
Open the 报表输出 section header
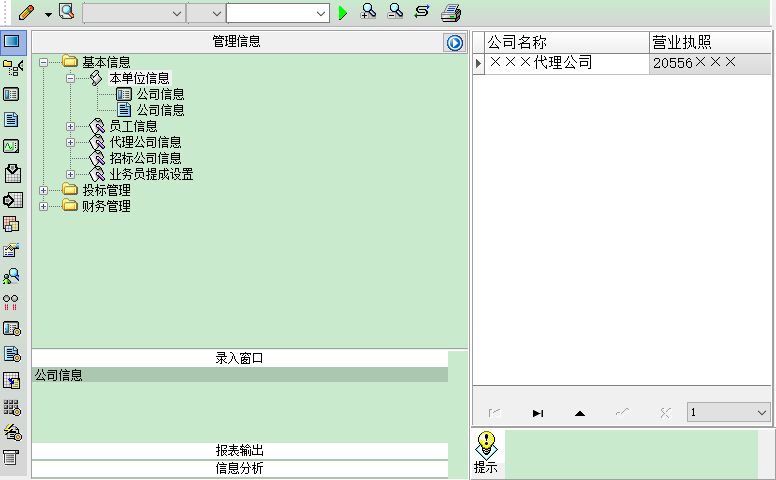click(240, 450)
